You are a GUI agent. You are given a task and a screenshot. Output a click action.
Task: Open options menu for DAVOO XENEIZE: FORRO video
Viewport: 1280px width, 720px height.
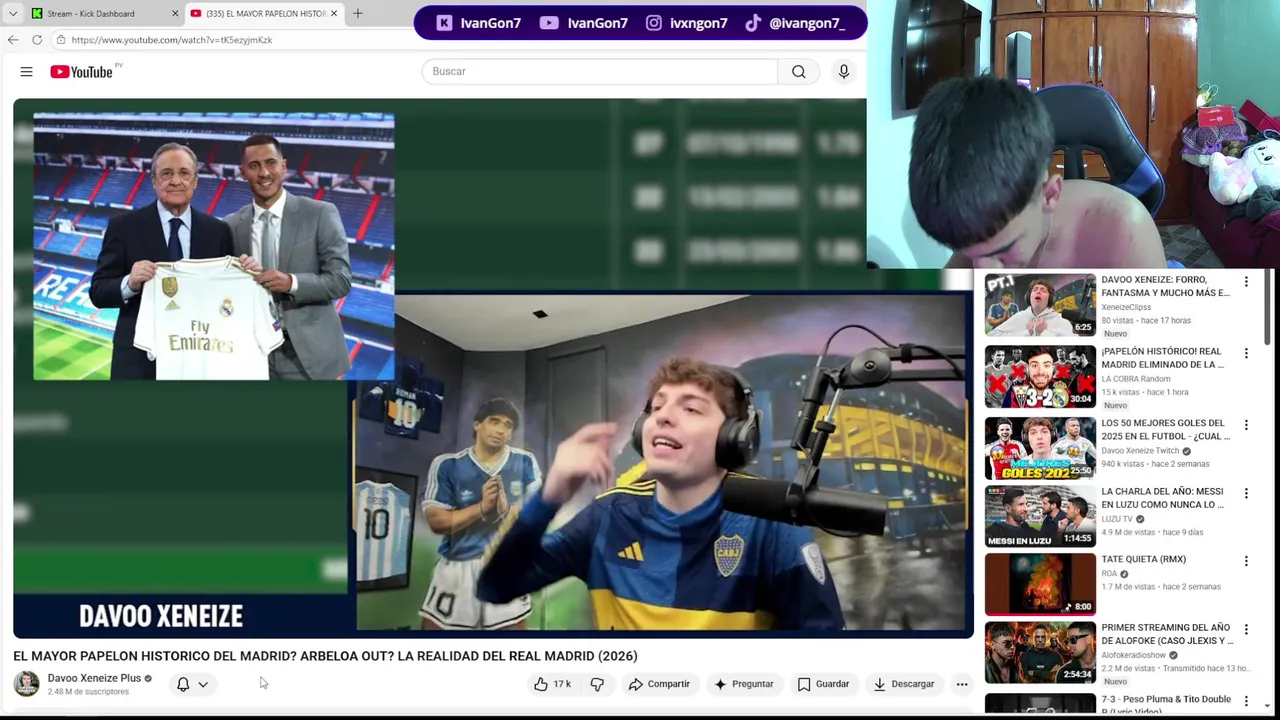(x=1246, y=282)
